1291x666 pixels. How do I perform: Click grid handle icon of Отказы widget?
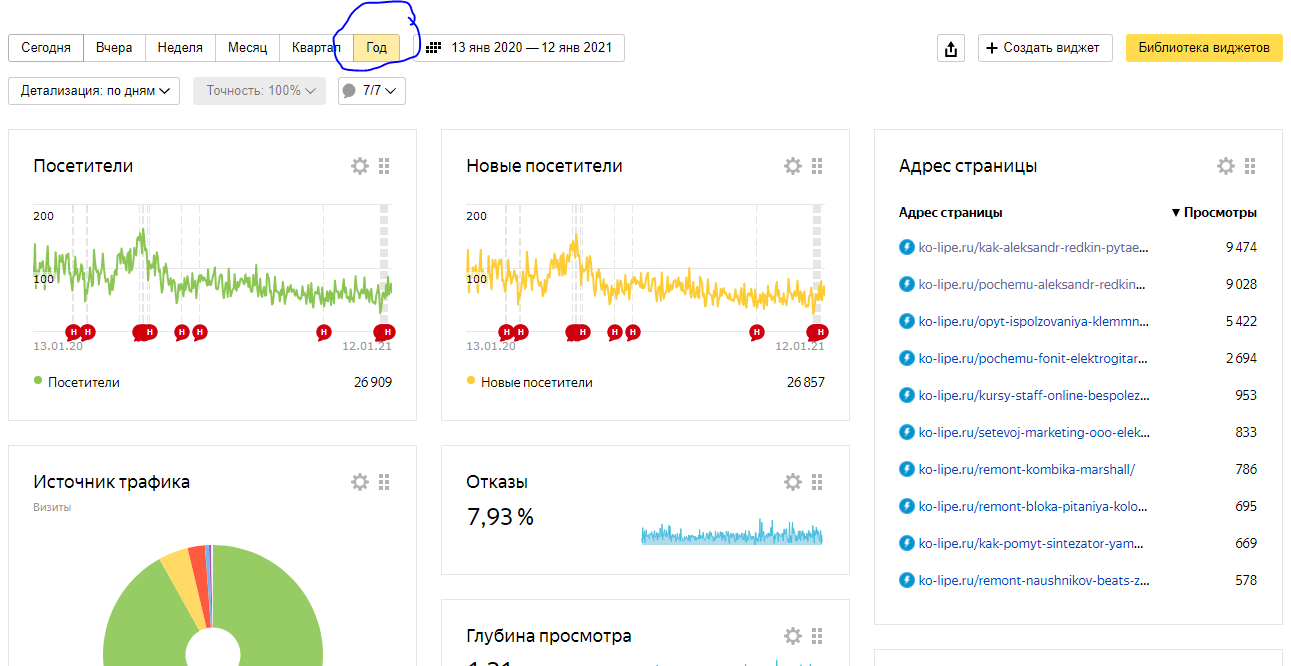coord(817,482)
